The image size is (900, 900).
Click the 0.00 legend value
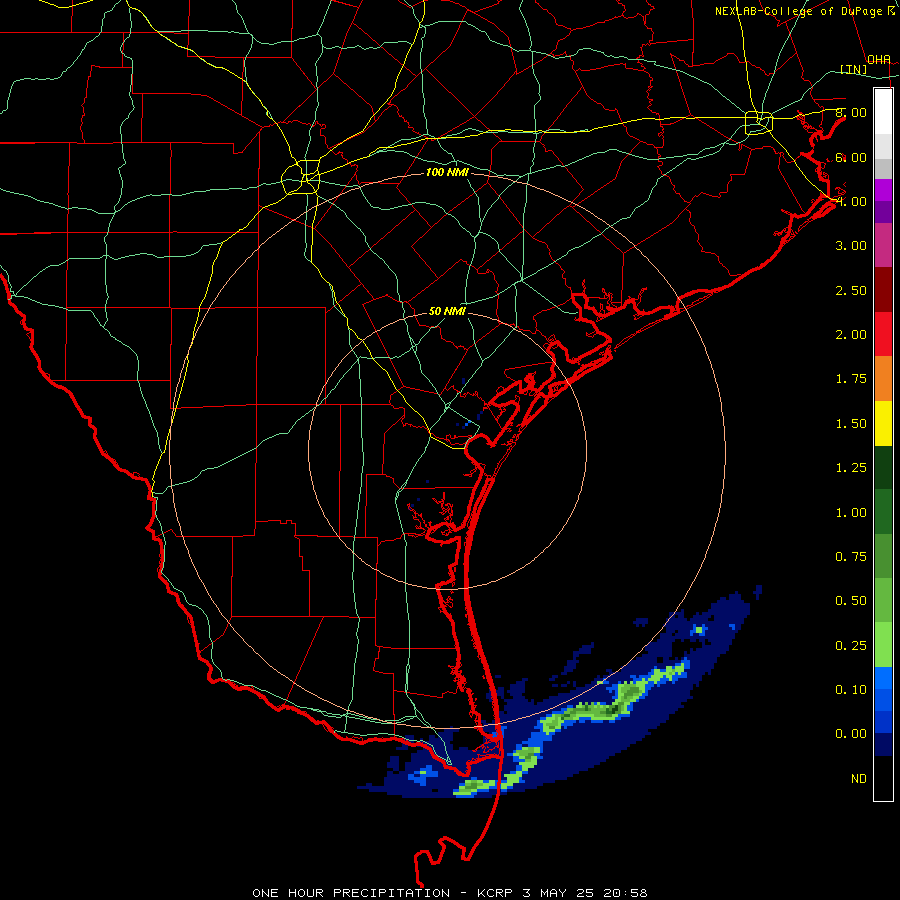(851, 734)
